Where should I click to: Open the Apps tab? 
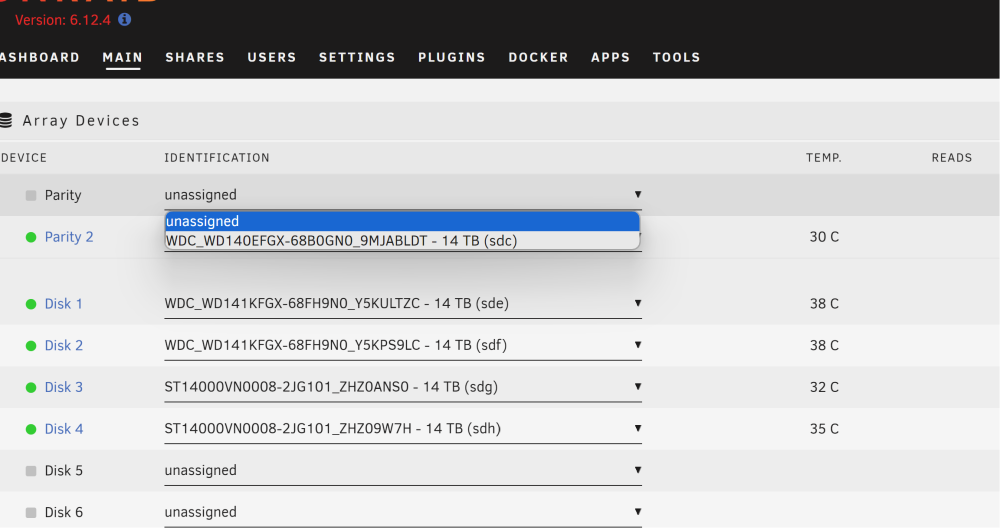pos(610,57)
